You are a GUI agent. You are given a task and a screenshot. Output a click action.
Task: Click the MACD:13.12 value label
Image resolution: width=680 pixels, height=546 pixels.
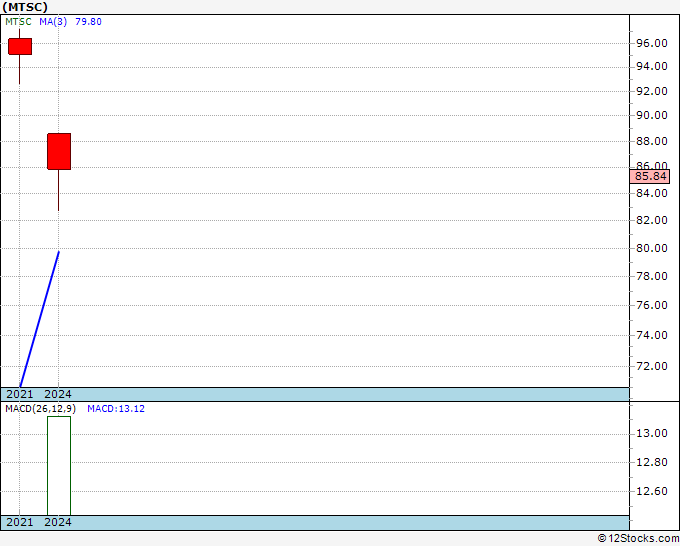[x=116, y=409]
